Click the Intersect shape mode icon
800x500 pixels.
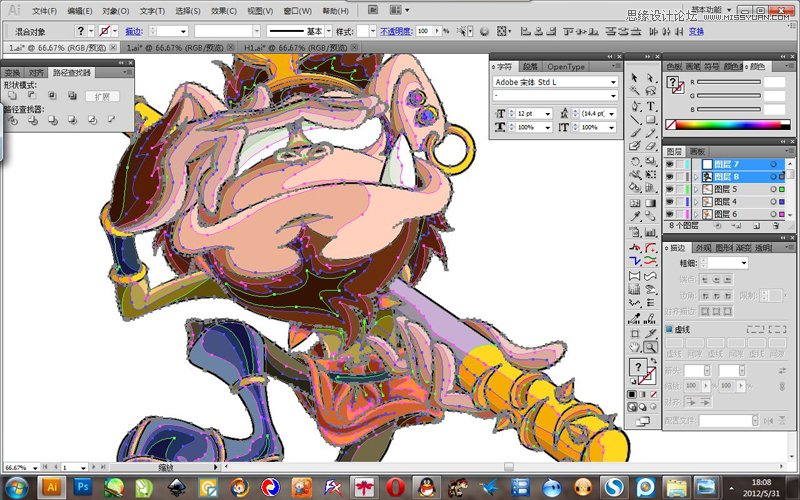pyautogui.click(x=52, y=95)
